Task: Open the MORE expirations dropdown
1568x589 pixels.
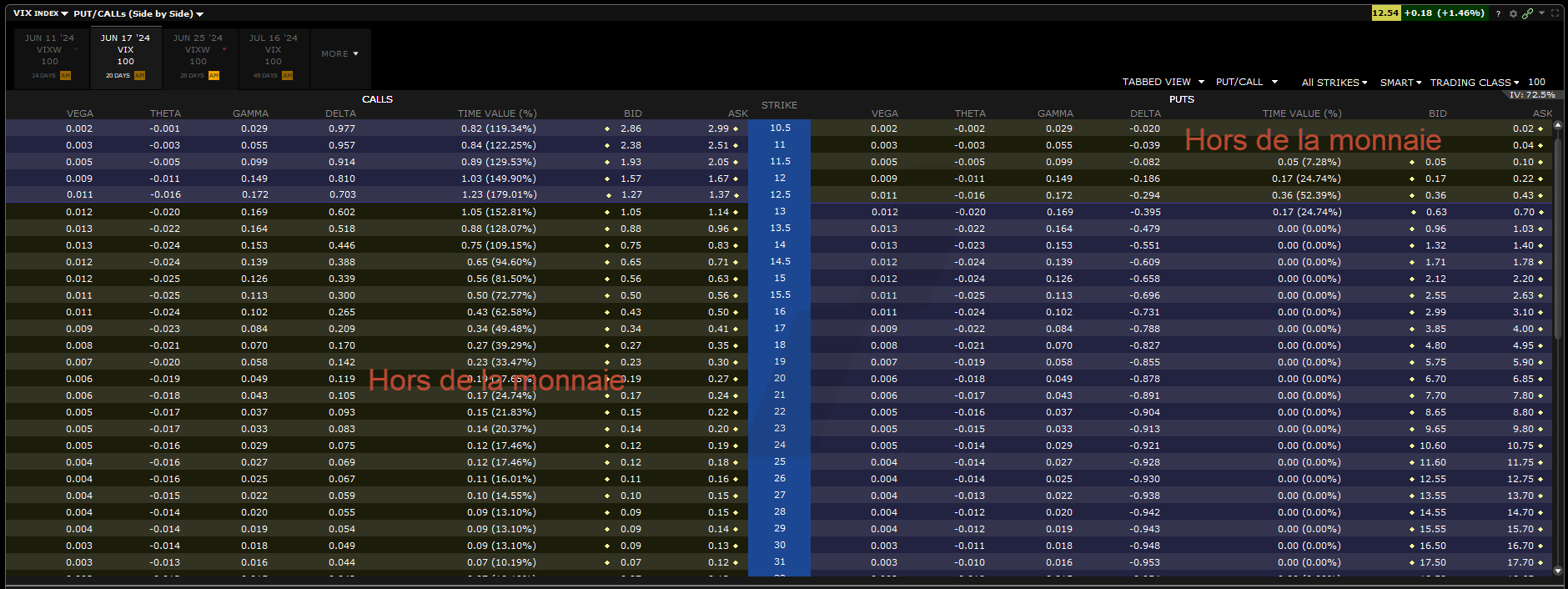Action: (x=339, y=54)
